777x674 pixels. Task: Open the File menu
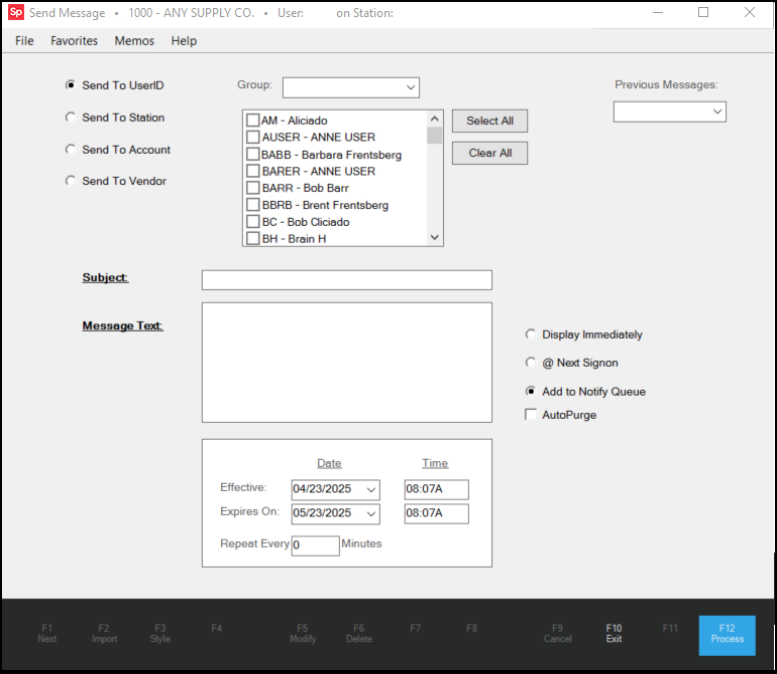24,41
